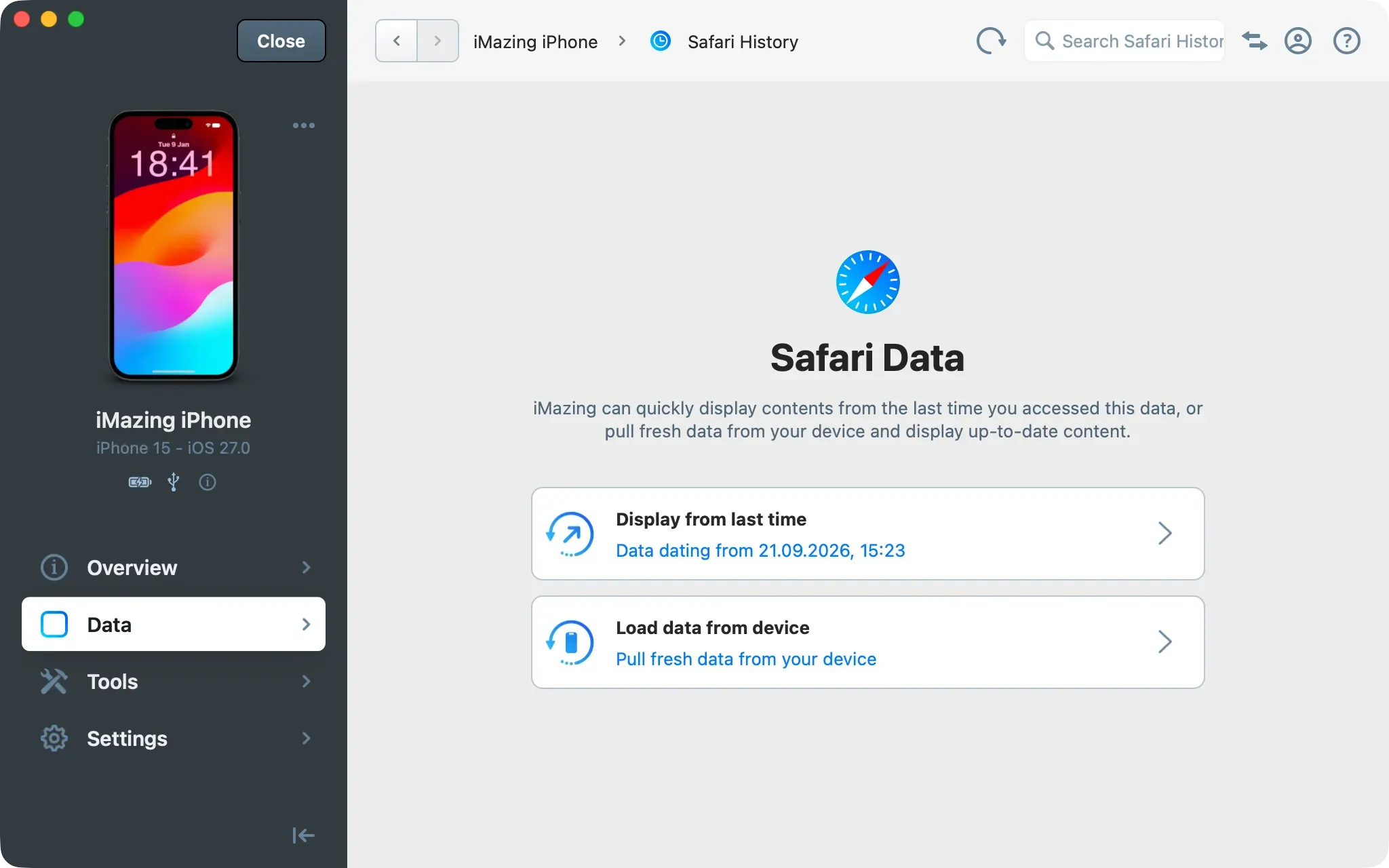The width and height of the screenshot is (1389, 868).
Task: Click the Data square icon in sidebar
Action: pos(54,625)
